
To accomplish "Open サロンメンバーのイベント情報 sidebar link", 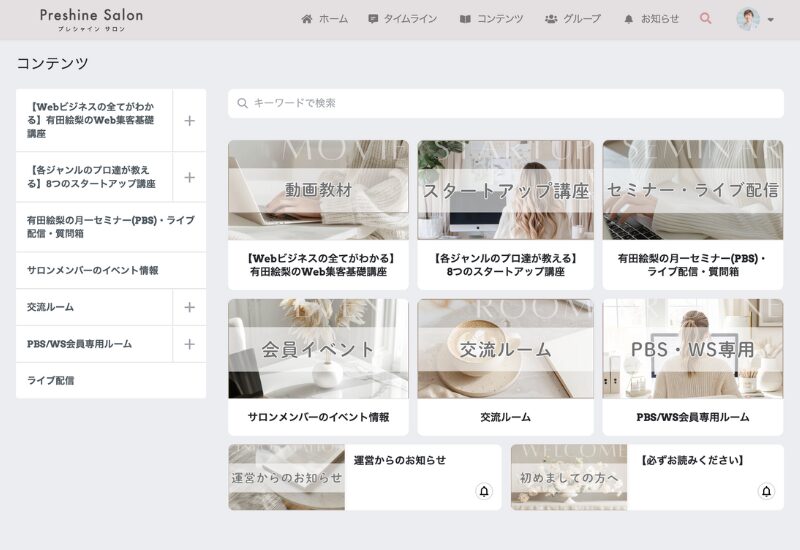I will (93, 270).
